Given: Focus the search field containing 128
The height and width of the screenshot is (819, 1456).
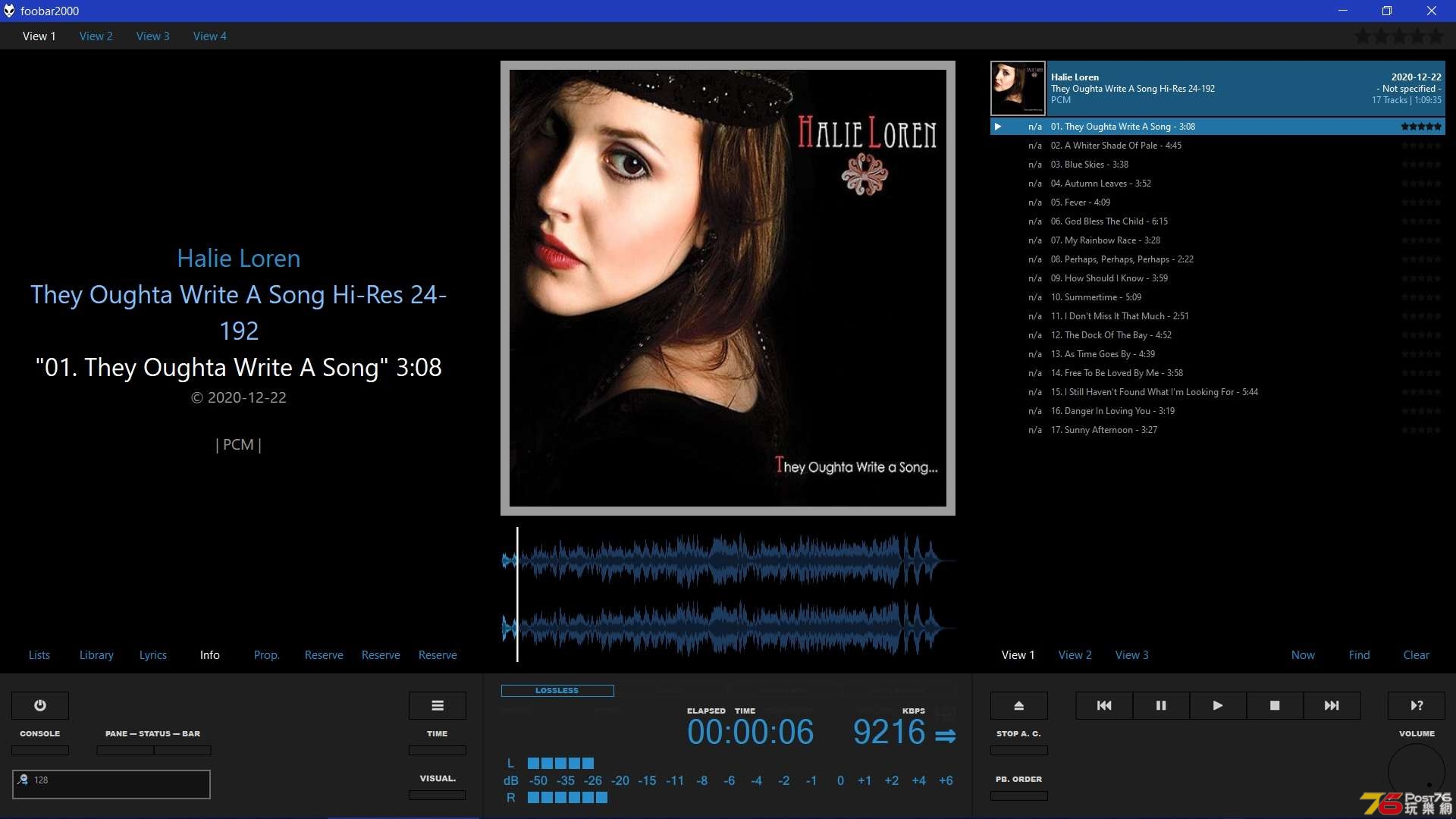Looking at the screenshot, I should tap(111, 784).
